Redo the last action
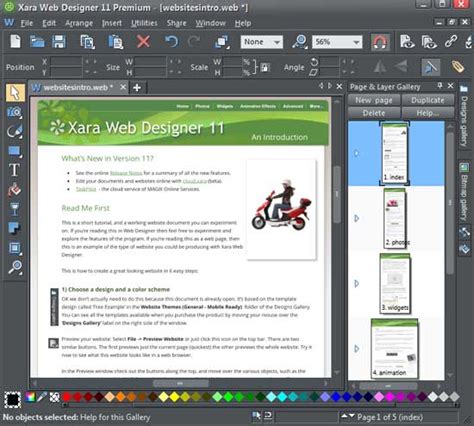Screen dimensions: 474x426 194,42
